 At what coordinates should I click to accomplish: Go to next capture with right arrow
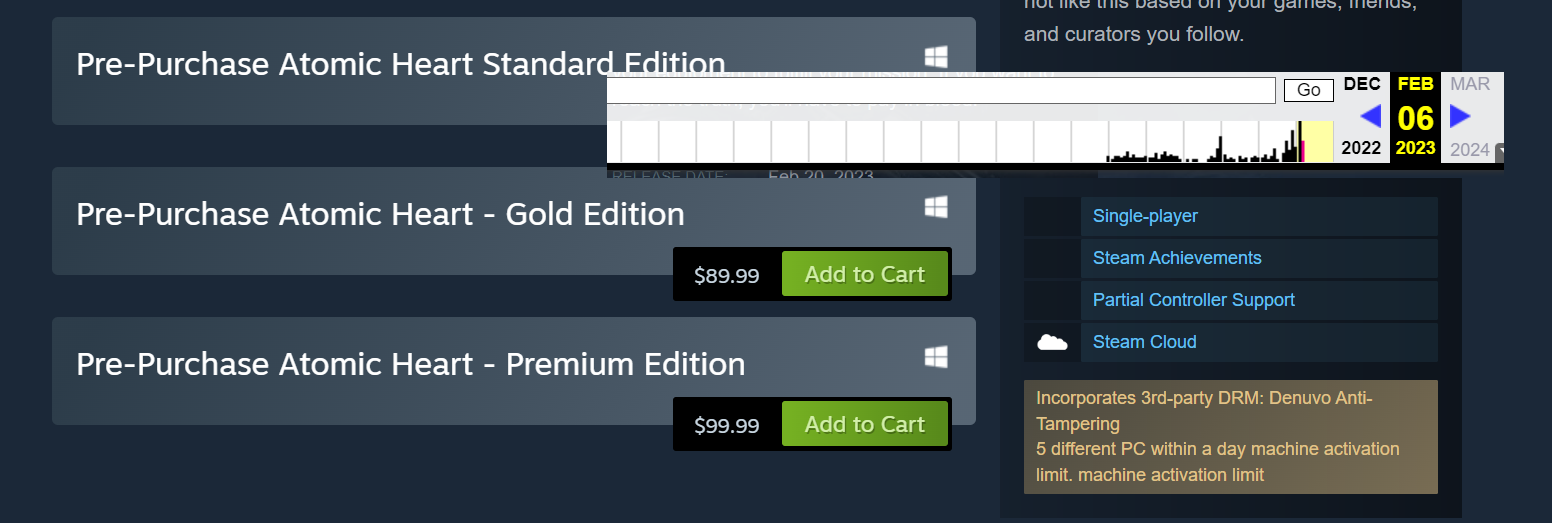1460,116
